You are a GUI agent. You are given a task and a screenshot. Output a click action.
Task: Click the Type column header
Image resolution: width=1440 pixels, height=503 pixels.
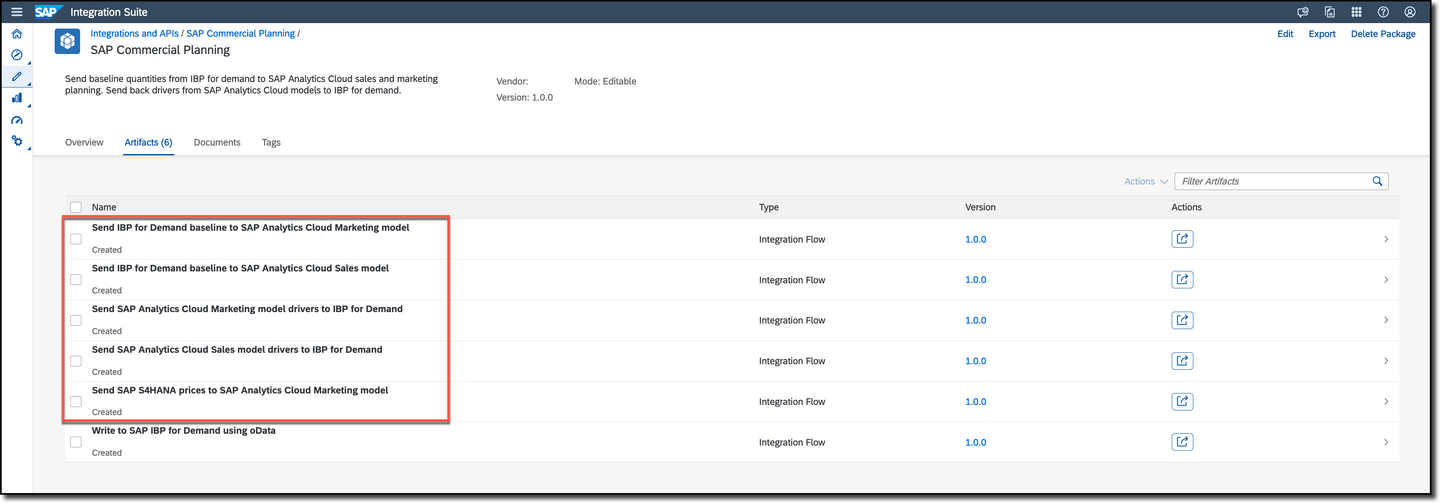pos(768,207)
